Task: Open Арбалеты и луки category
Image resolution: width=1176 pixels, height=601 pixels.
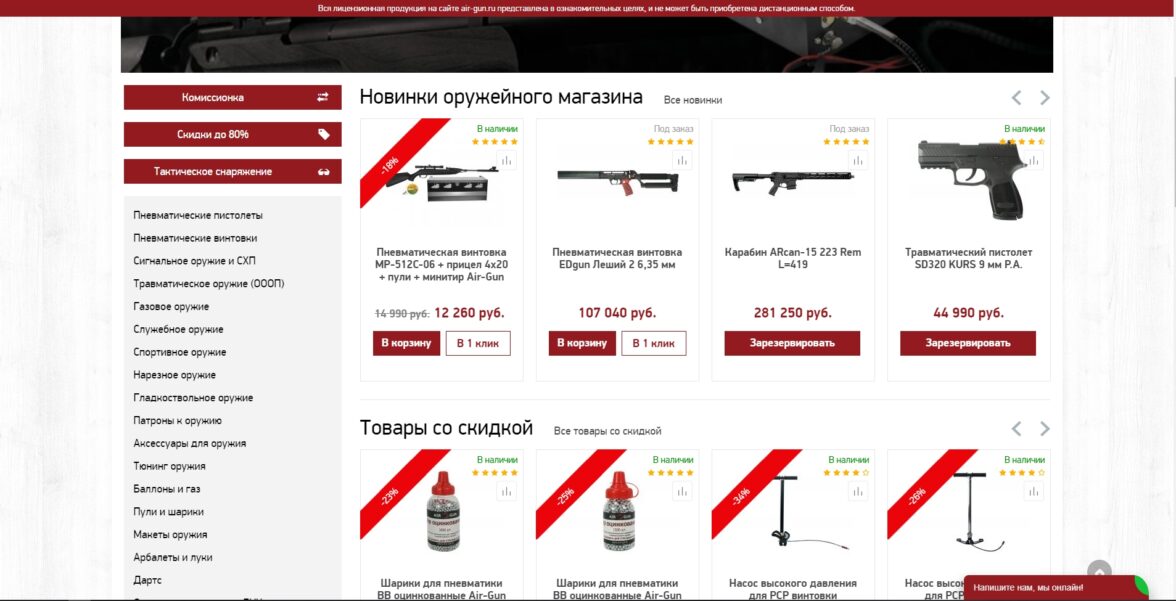Action: pos(172,557)
